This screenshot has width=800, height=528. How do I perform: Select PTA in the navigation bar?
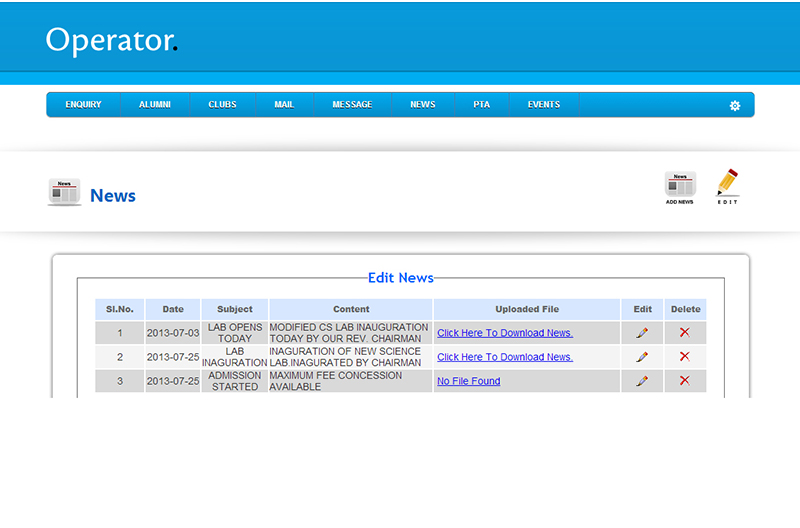point(482,105)
